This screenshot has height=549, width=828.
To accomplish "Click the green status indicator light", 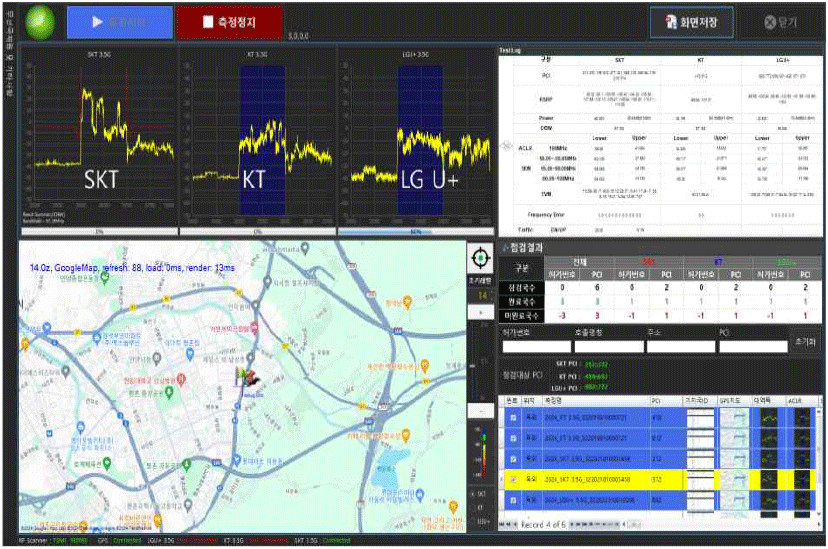I will (40, 22).
